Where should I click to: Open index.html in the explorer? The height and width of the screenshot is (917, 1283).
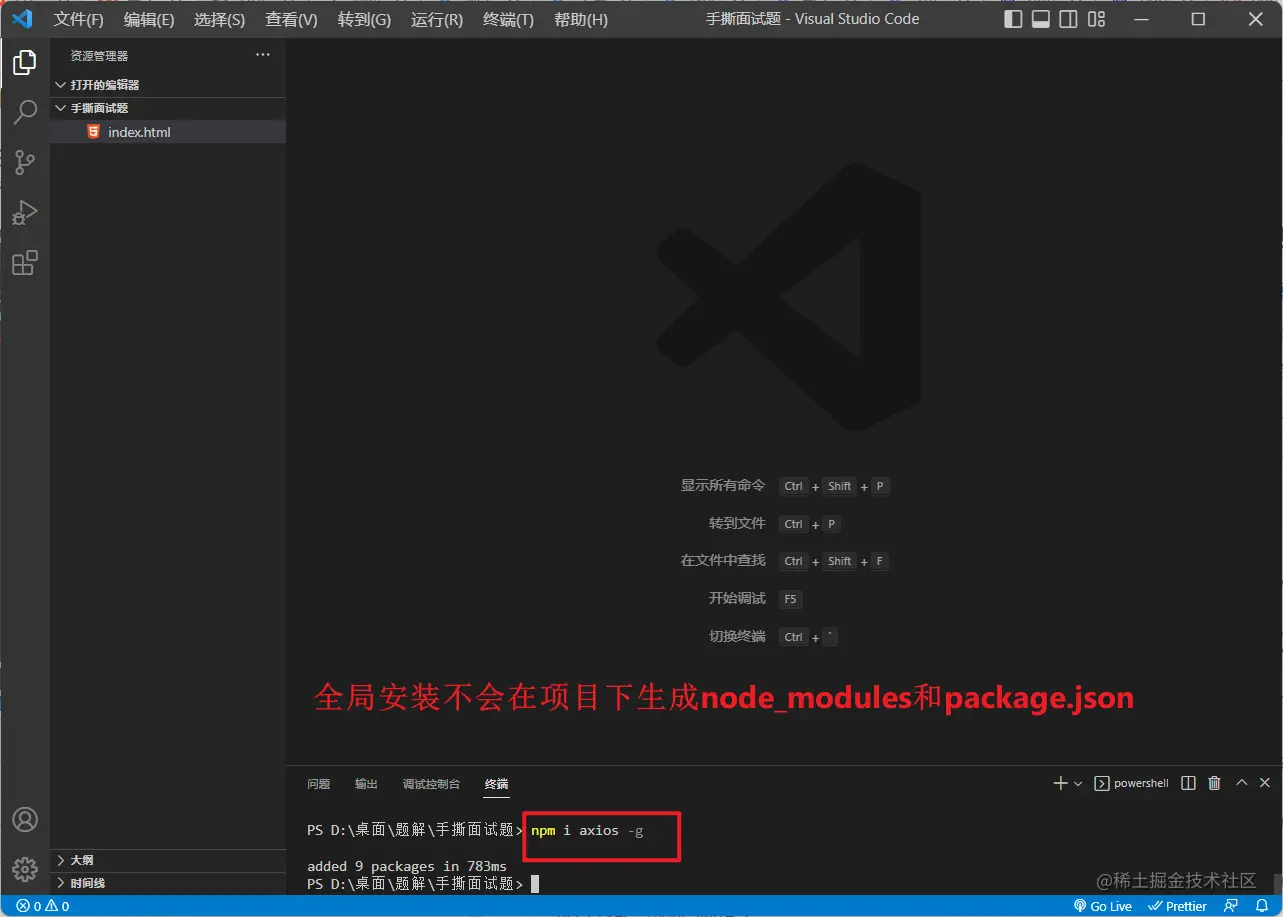click(168, 132)
